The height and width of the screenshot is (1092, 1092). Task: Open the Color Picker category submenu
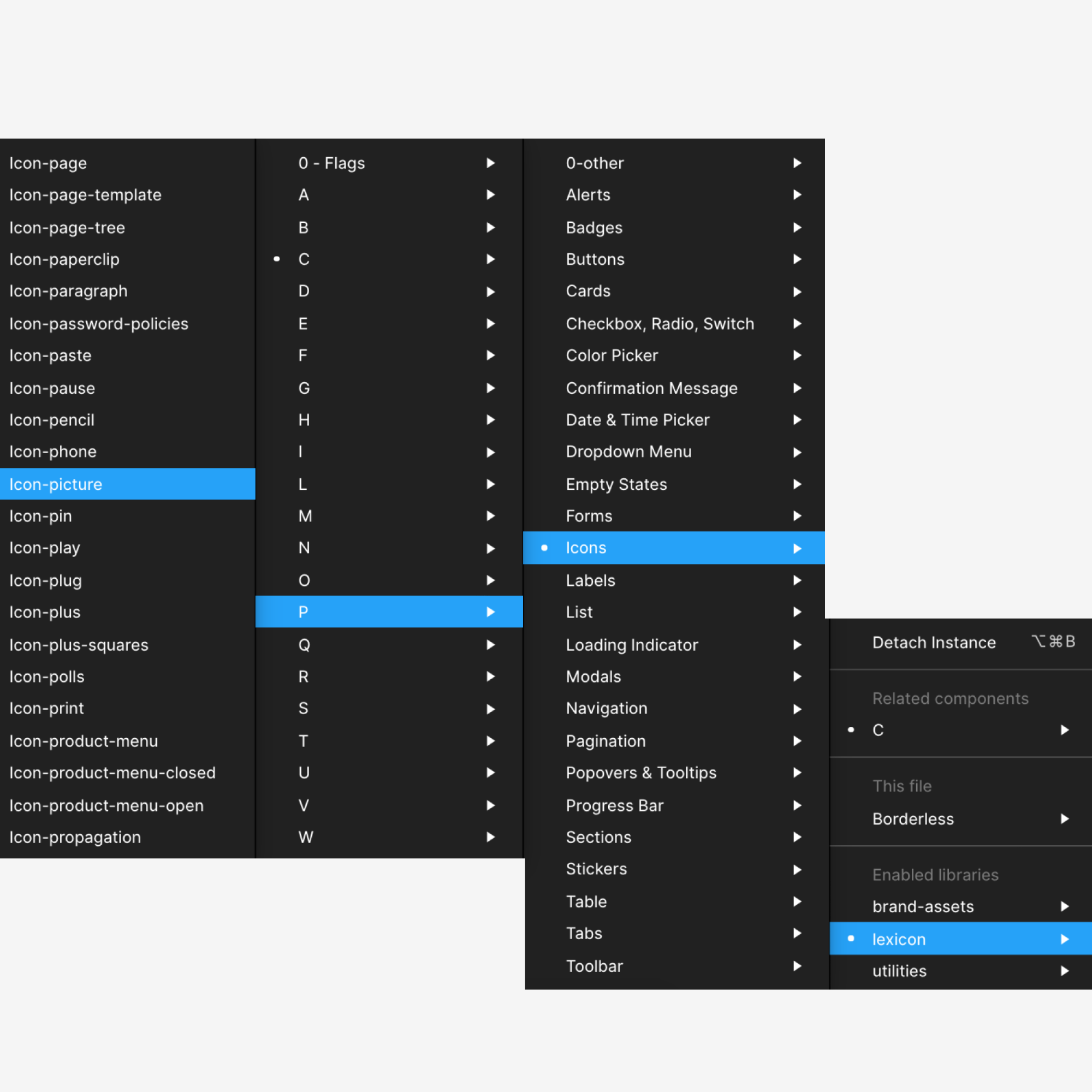673,355
